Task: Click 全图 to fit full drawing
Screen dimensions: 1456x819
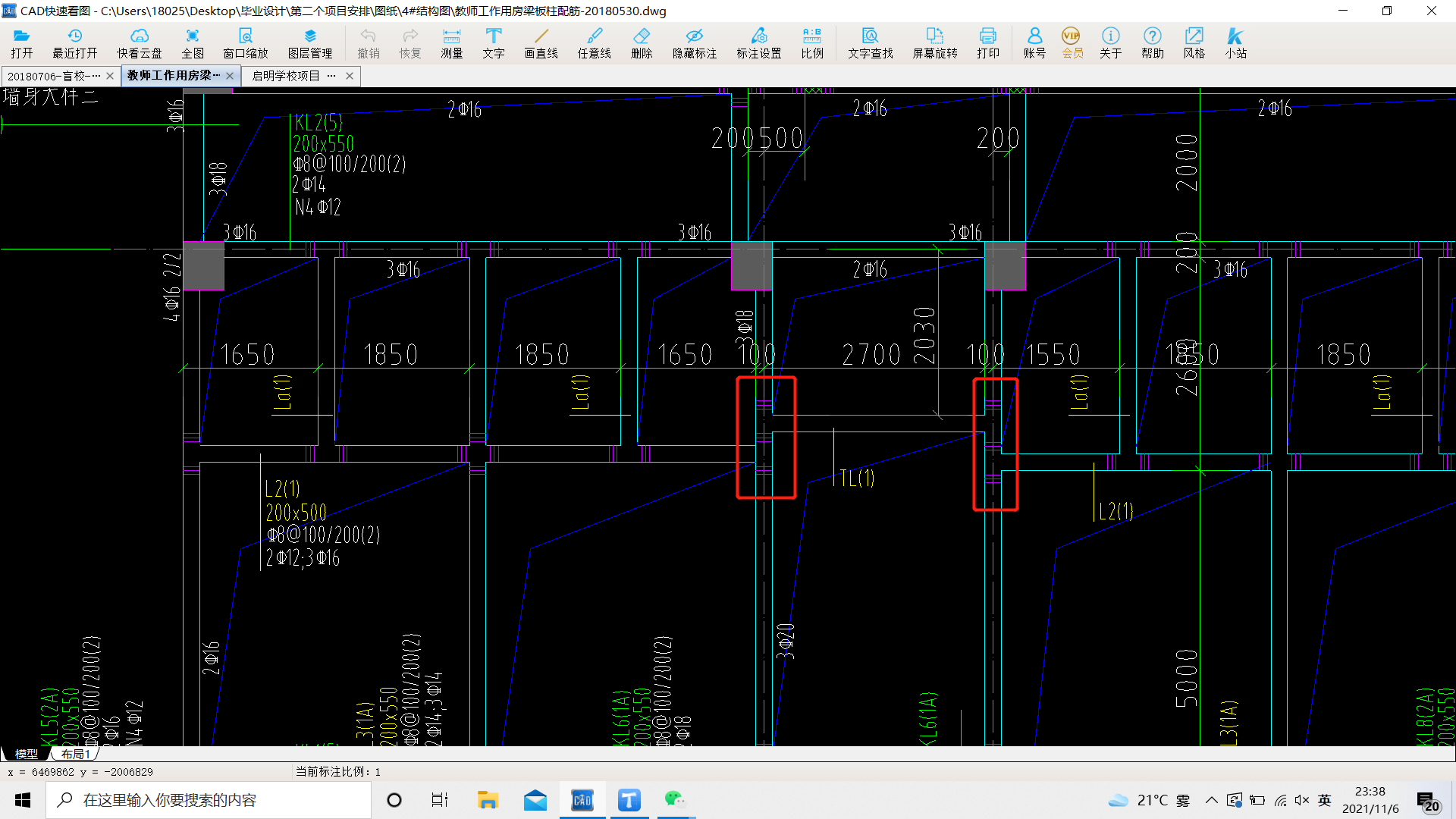Action: (193, 43)
